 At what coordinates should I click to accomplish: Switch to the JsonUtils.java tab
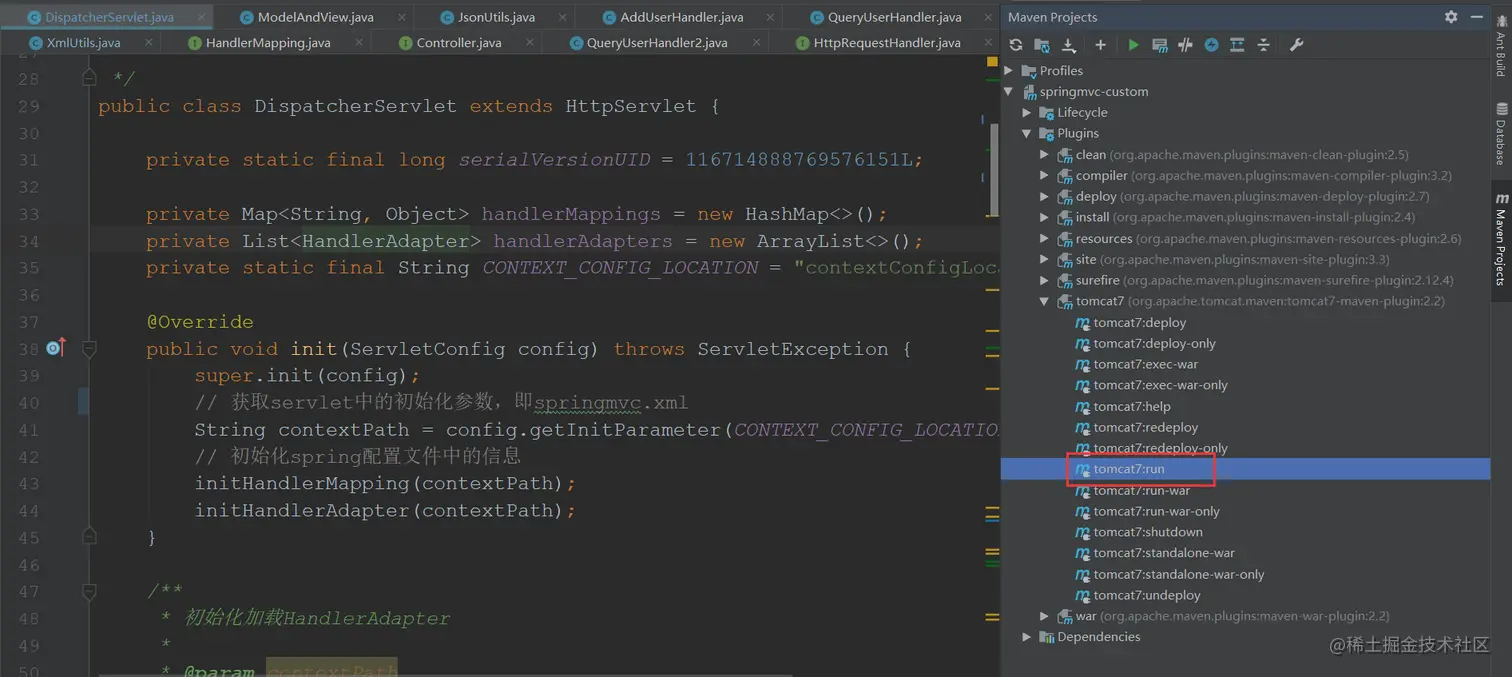pos(496,17)
